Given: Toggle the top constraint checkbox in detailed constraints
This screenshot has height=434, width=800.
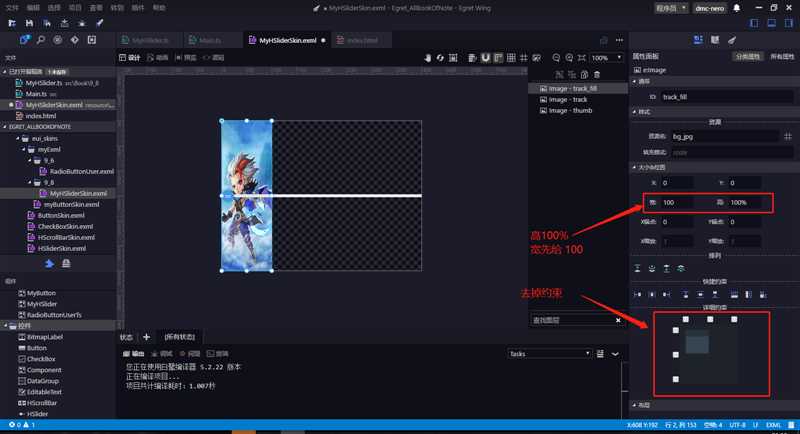Looking at the screenshot, I should point(676,330).
